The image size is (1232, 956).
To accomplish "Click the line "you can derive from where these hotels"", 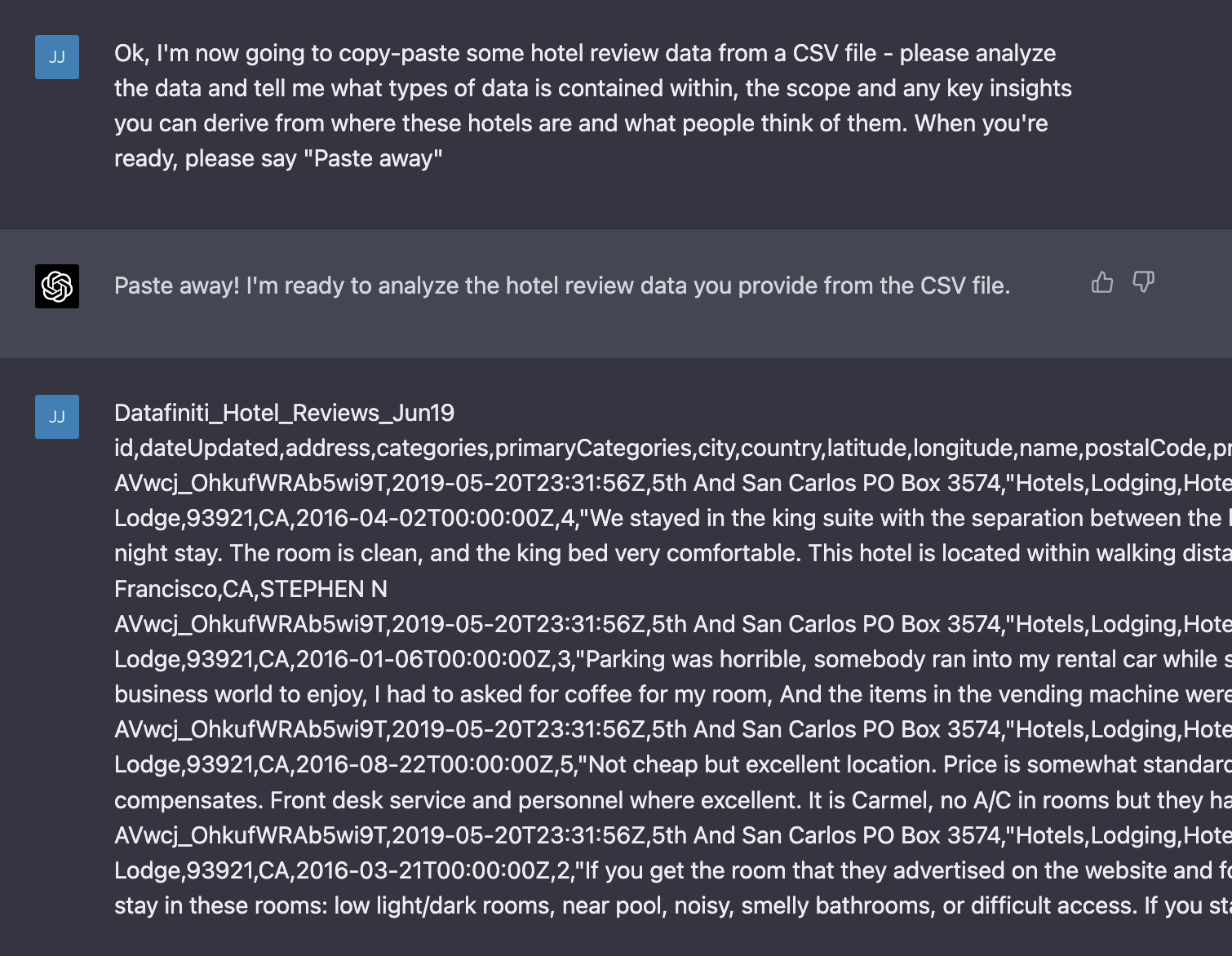I will (x=580, y=123).
